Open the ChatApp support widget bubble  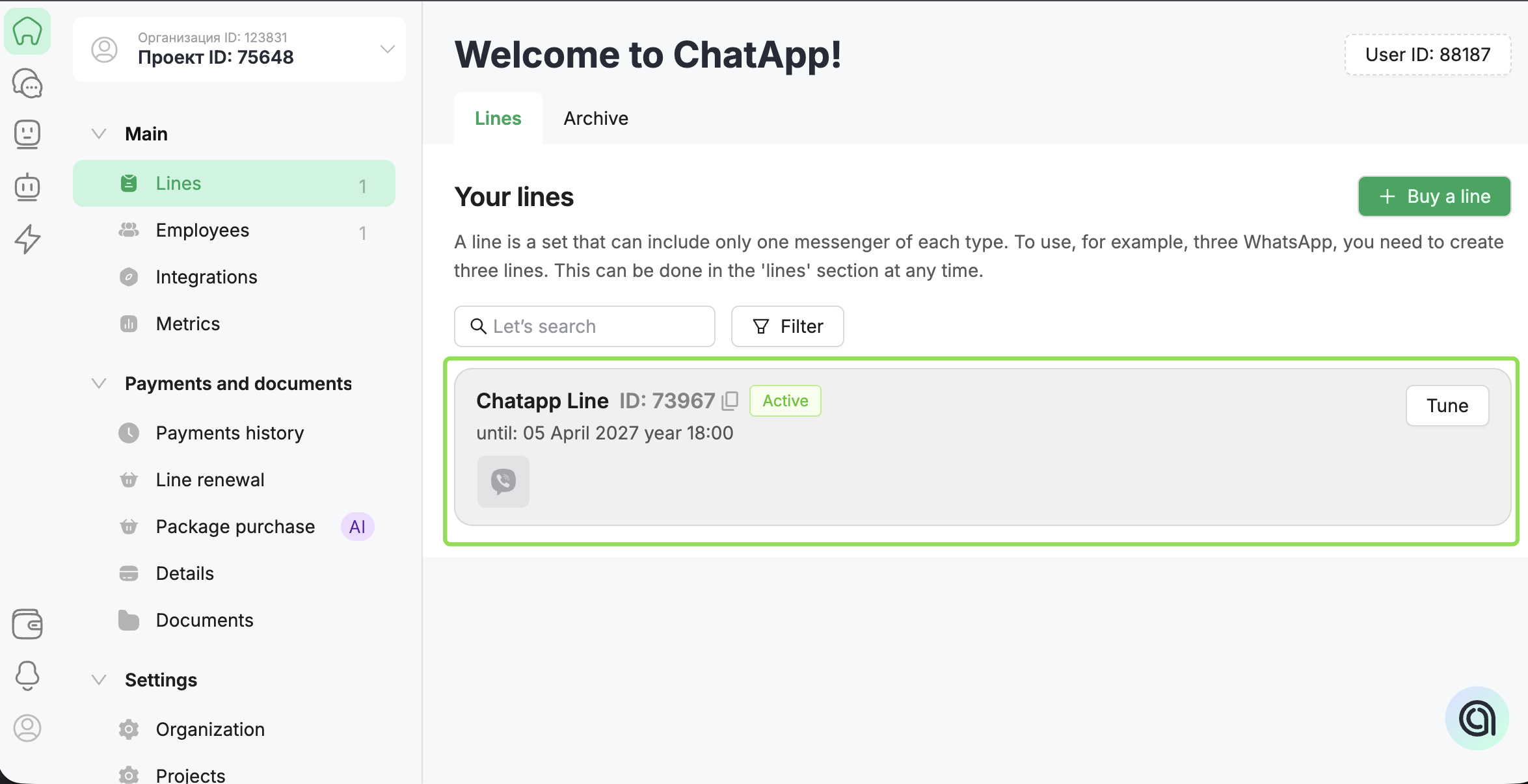1477,718
